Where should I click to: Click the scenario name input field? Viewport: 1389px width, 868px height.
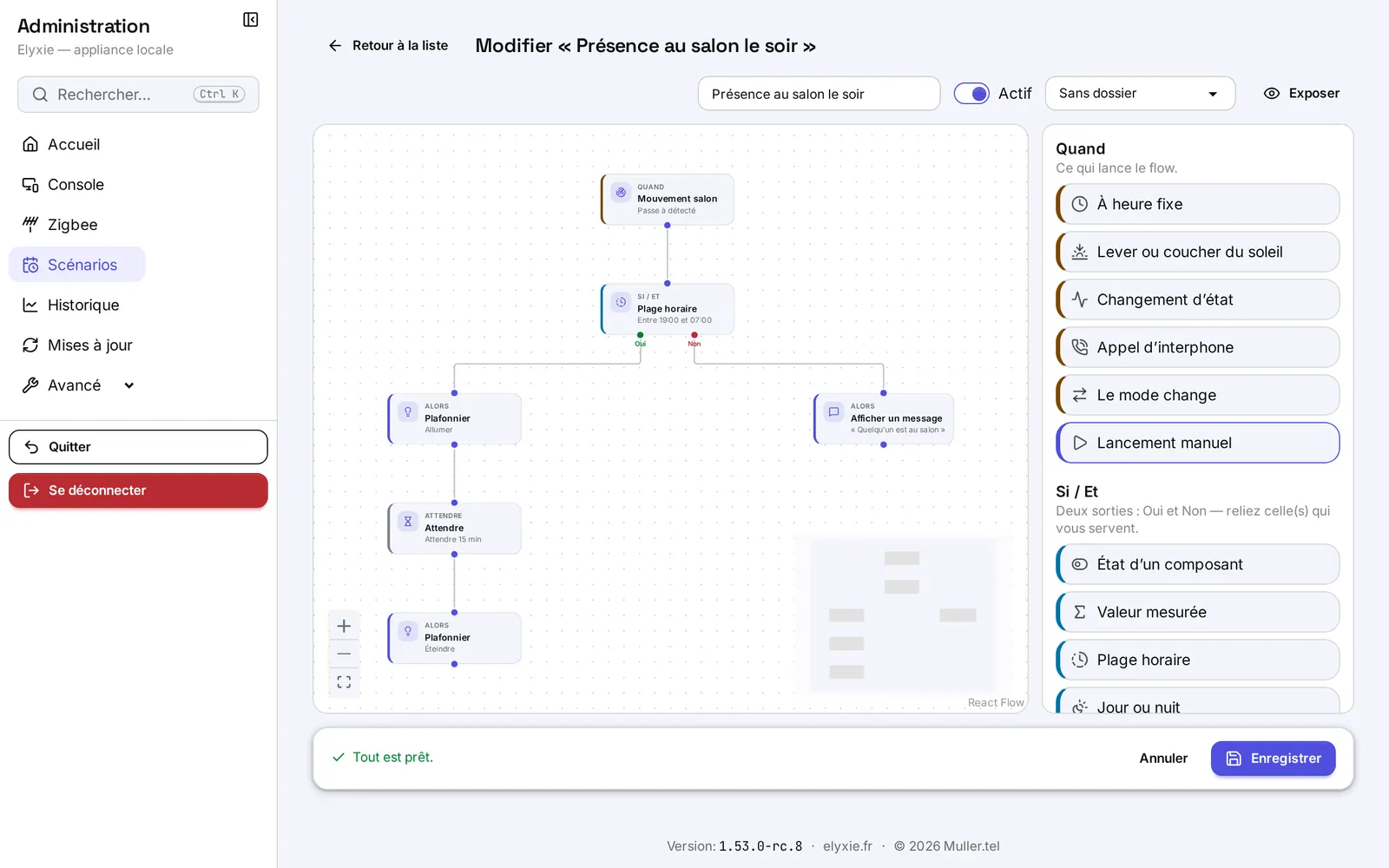click(x=819, y=94)
